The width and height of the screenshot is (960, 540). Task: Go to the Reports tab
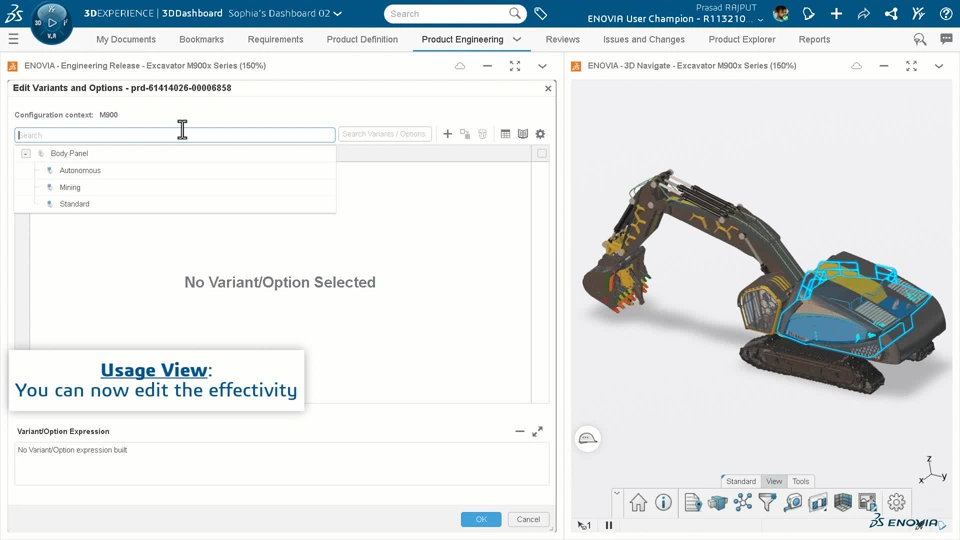pos(814,39)
